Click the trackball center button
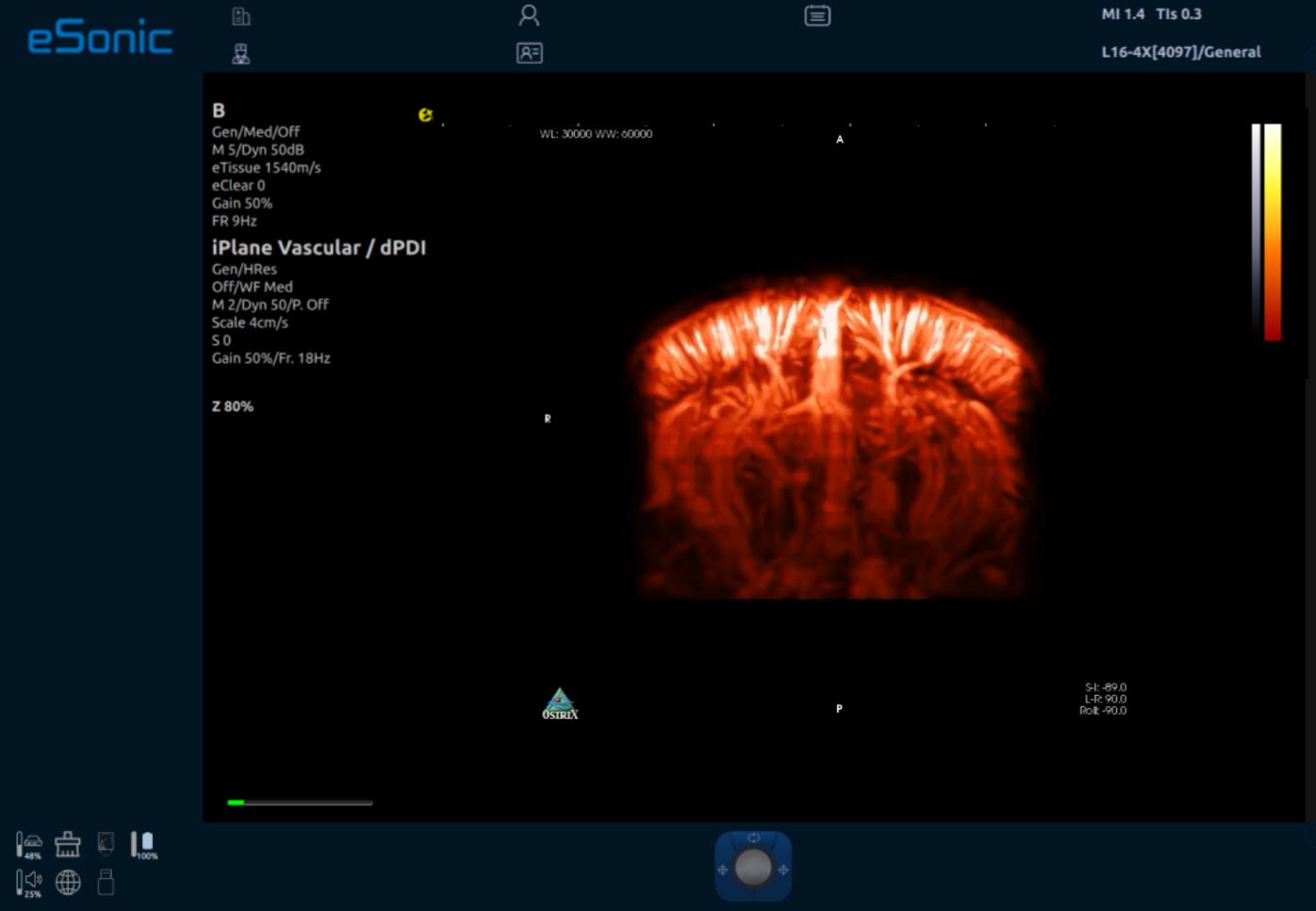 (752, 868)
